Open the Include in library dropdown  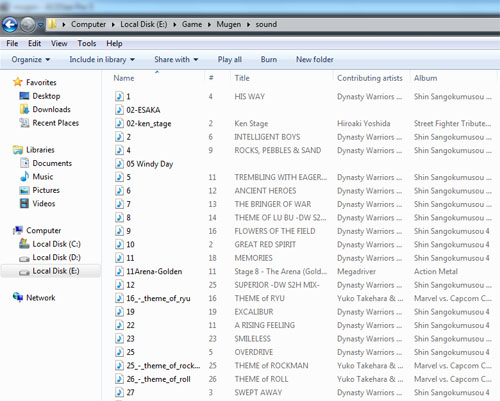(102, 60)
